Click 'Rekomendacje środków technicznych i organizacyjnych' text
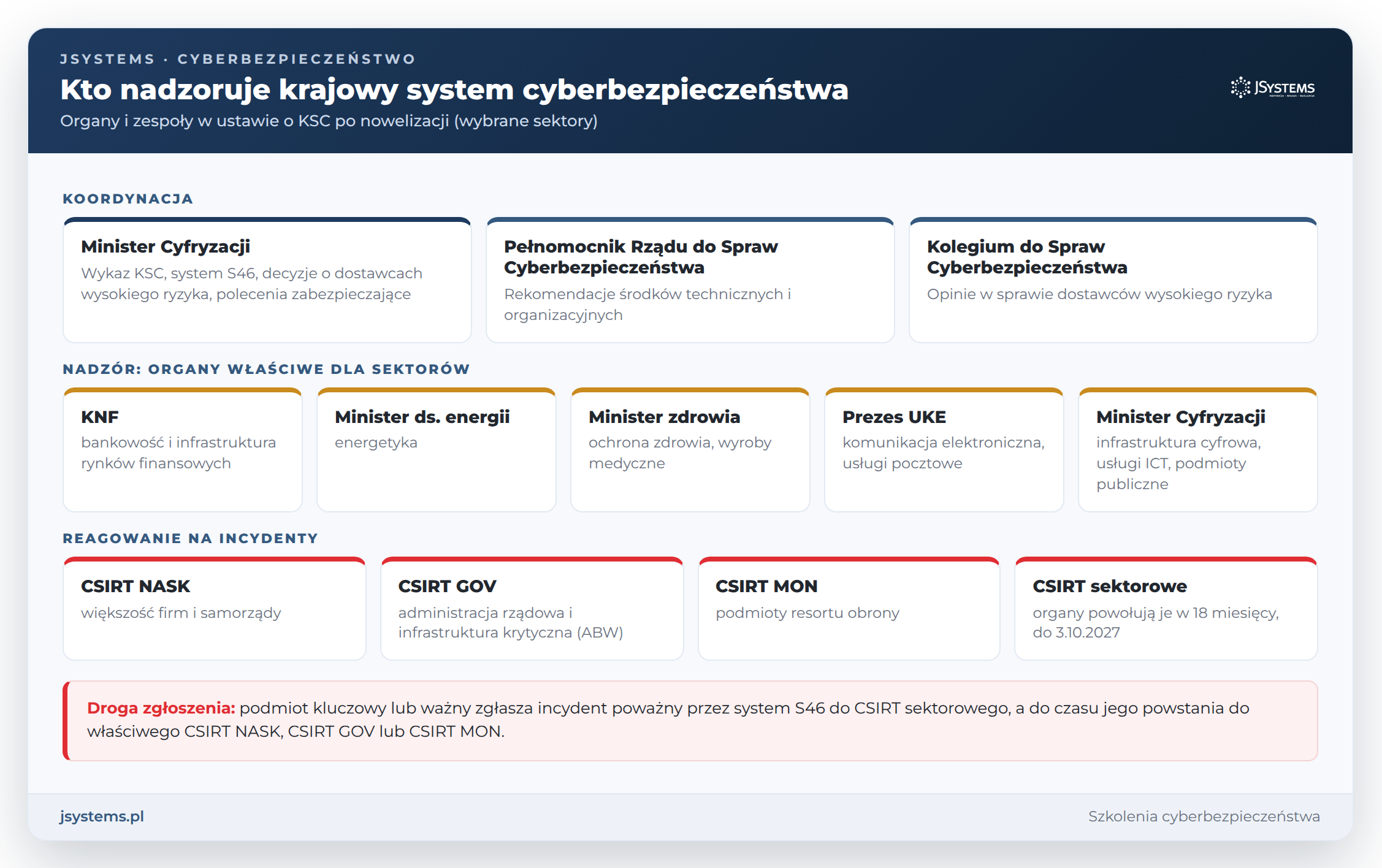The width and height of the screenshot is (1382, 868). pyautogui.click(x=647, y=305)
